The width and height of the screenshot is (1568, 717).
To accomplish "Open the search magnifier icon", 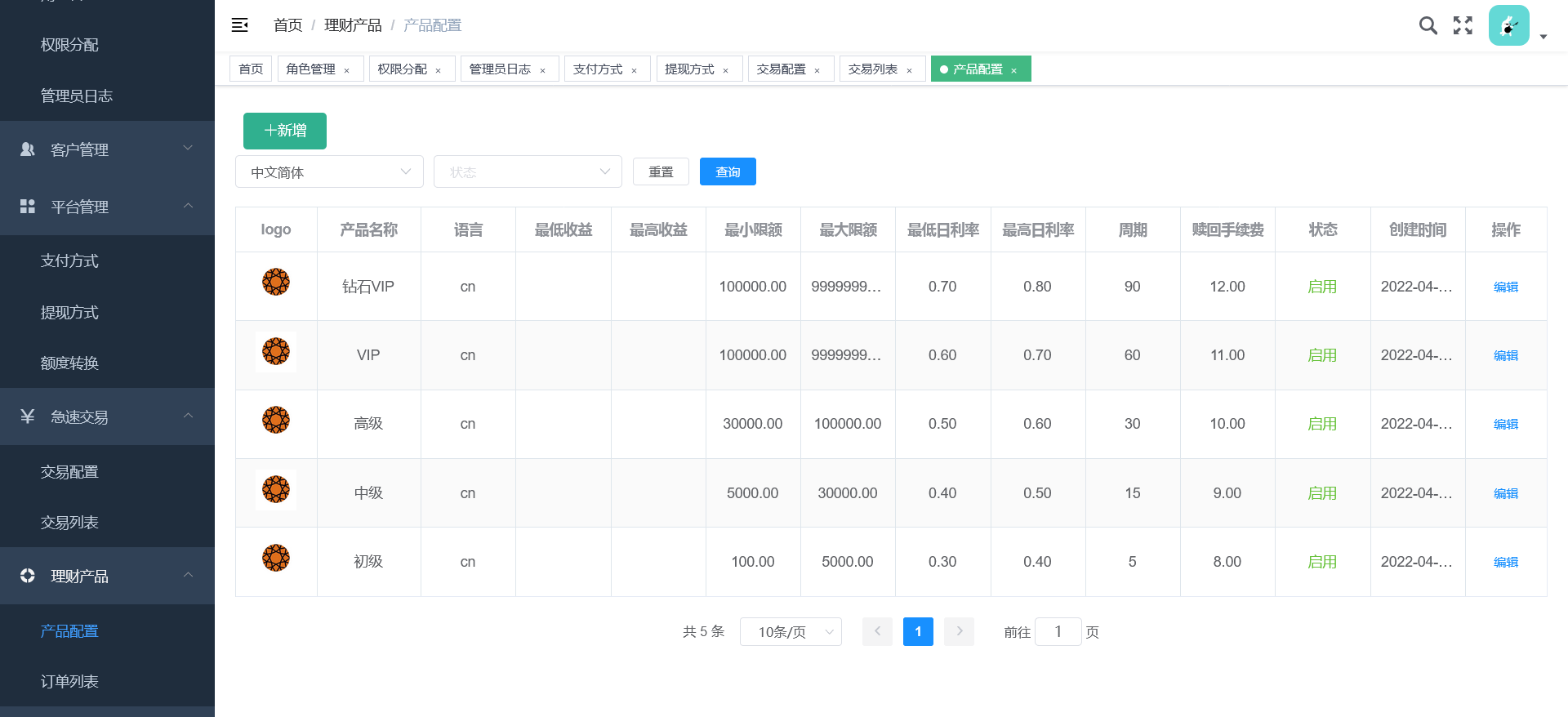I will [1428, 25].
